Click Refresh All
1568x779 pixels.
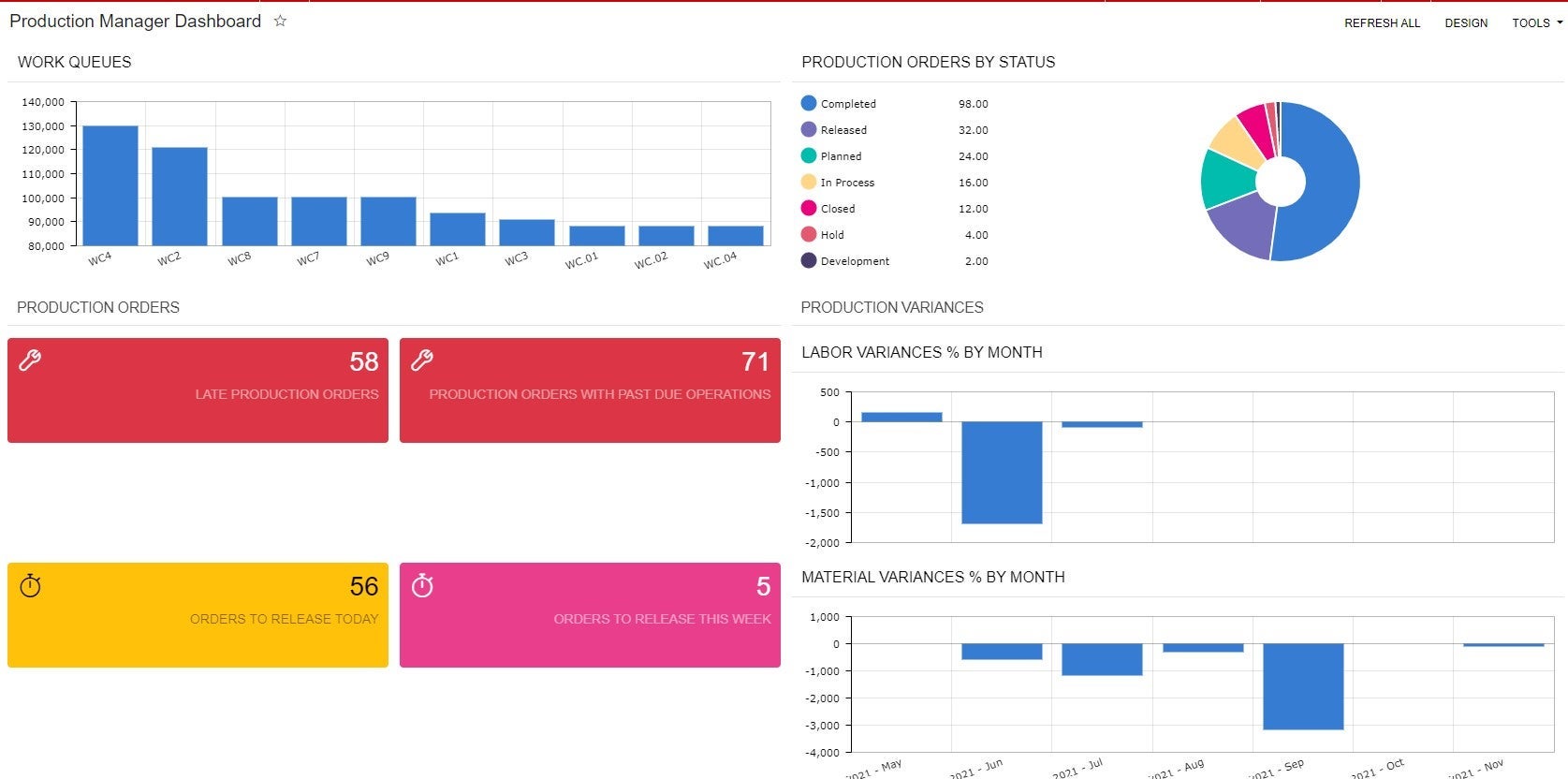[1382, 22]
